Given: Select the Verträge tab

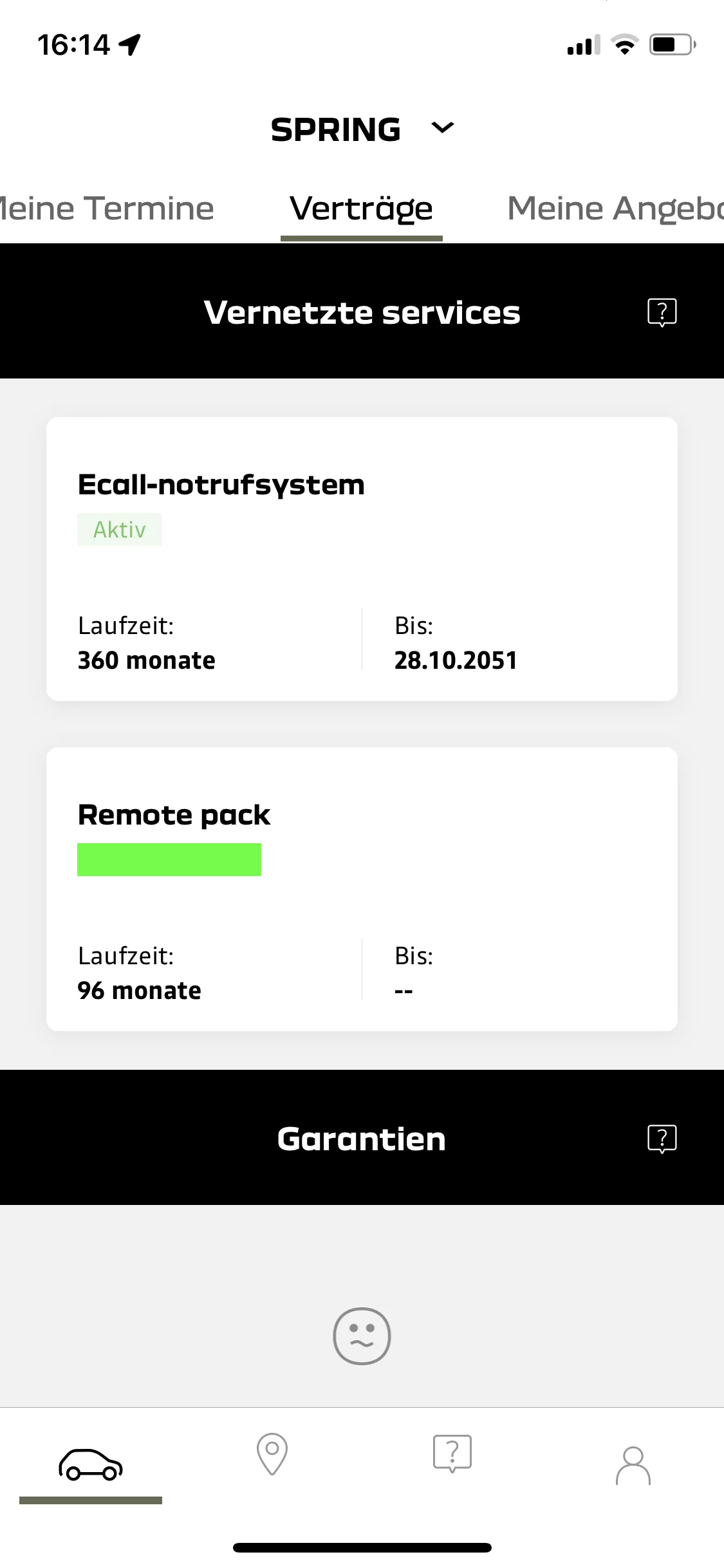Looking at the screenshot, I should (x=362, y=209).
